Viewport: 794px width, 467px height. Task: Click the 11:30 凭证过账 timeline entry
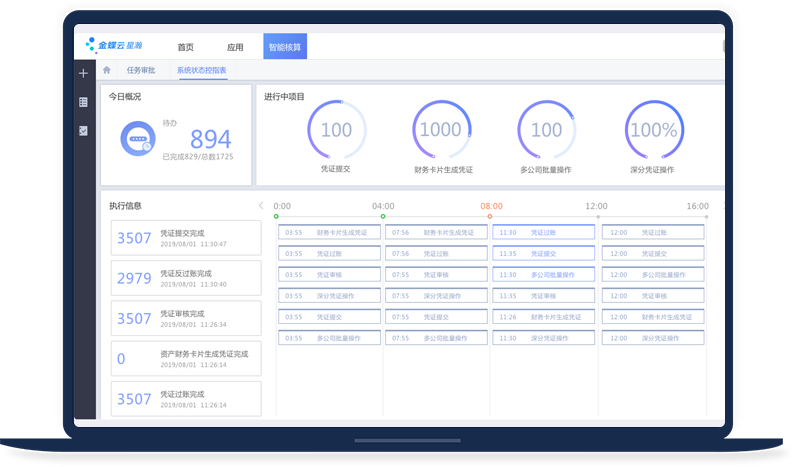pyautogui.click(x=543, y=232)
